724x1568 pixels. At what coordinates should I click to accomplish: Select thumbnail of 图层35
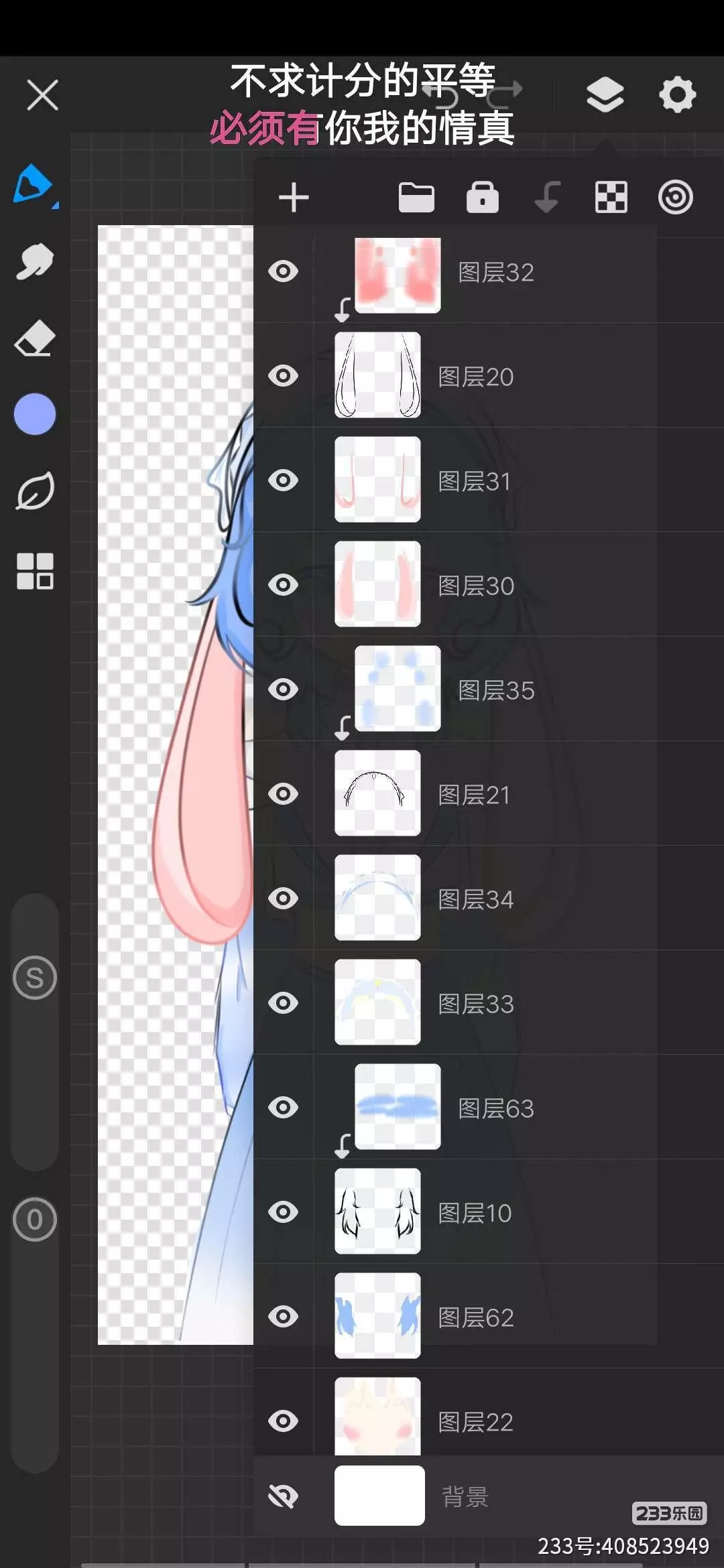click(398, 689)
